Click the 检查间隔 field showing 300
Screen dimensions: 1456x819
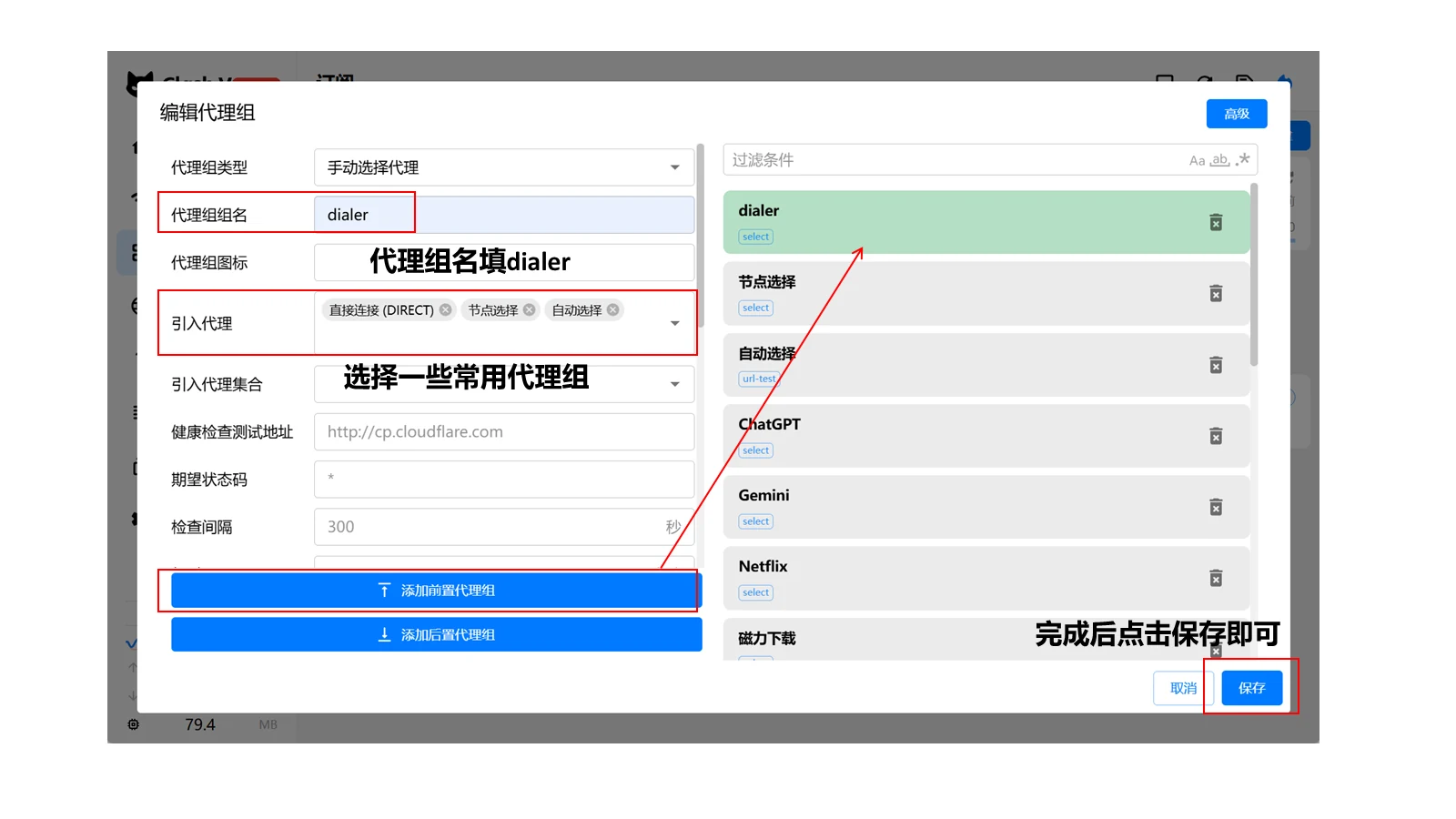tap(504, 527)
